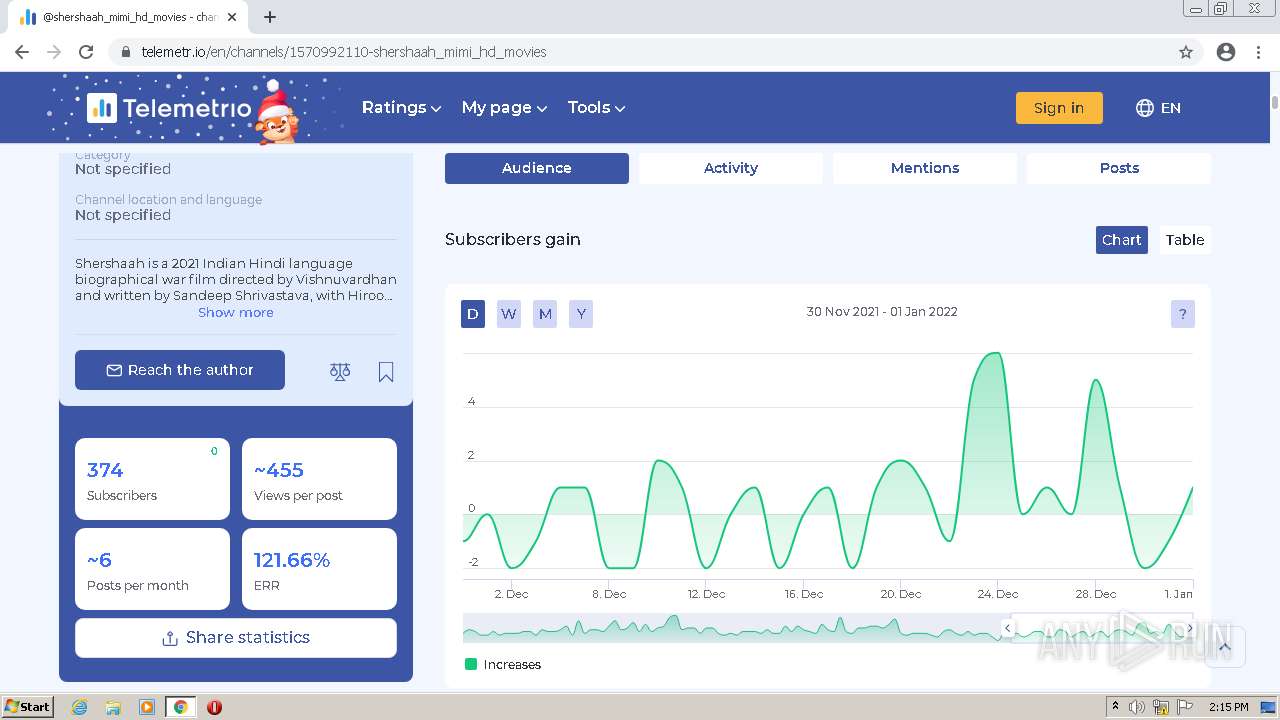The height and width of the screenshot is (720, 1280).
Task: Open the volume tray icon
Action: click(x=1137, y=707)
